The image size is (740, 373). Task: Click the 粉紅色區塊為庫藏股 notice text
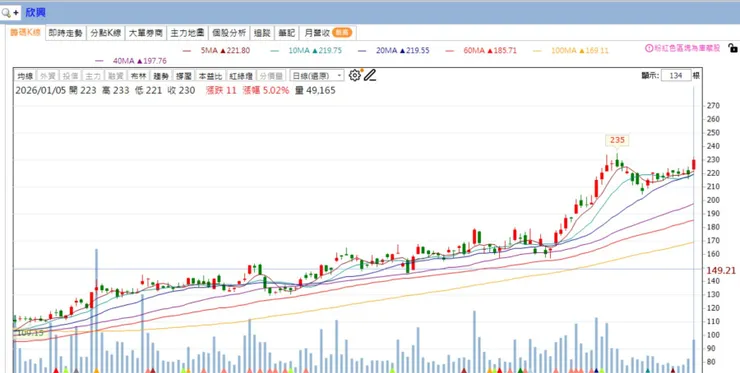click(687, 48)
